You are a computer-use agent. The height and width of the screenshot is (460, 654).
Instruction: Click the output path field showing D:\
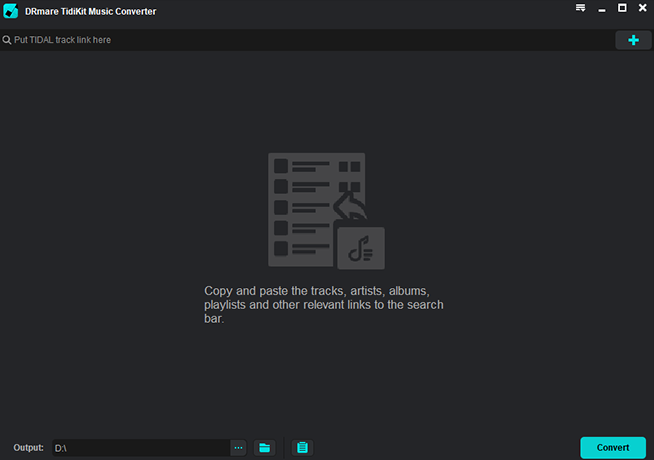pyautogui.click(x=141, y=447)
